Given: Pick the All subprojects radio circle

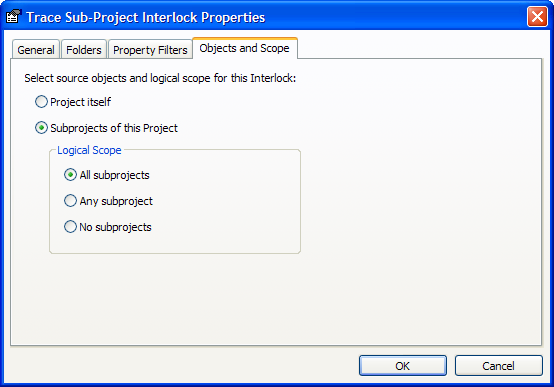Looking at the screenshot, I should (x=70, y=175).
